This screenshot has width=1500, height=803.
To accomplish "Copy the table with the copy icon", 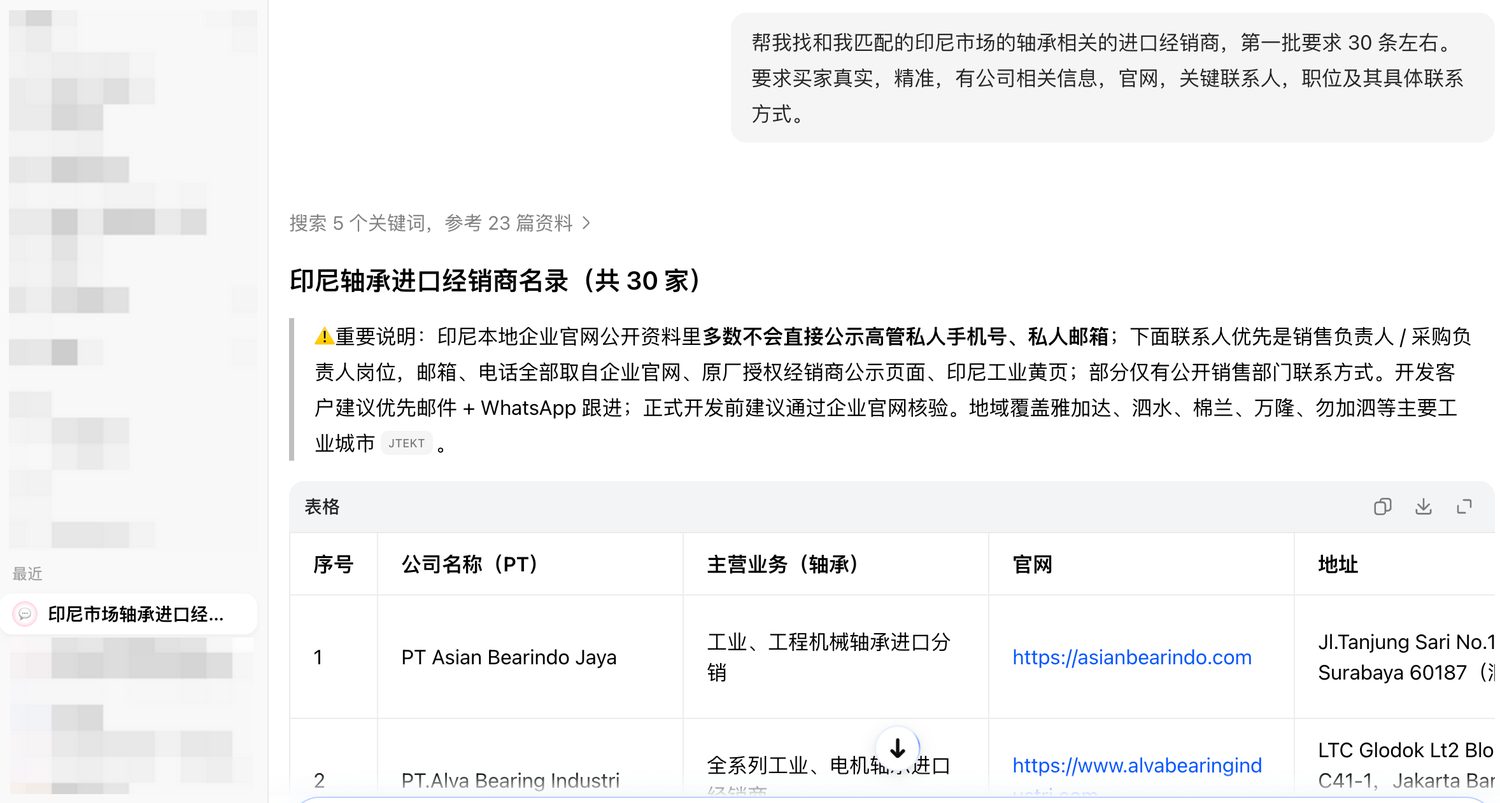I will [x=1382, y=507].
